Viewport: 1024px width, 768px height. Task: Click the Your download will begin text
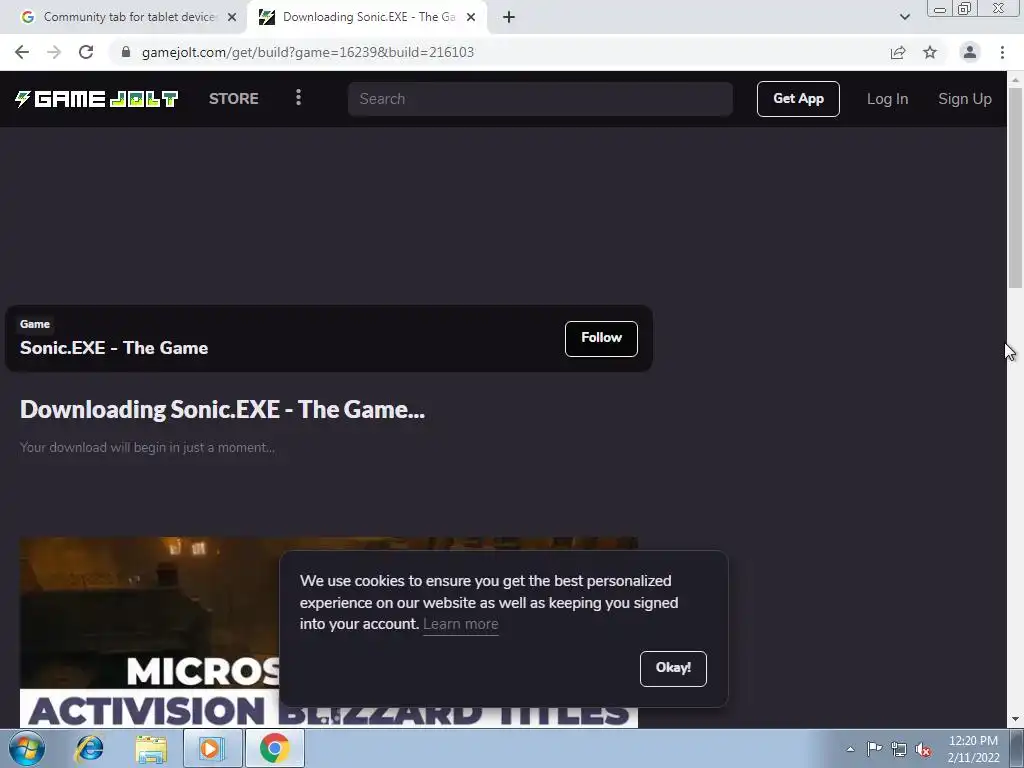point(147,447)
